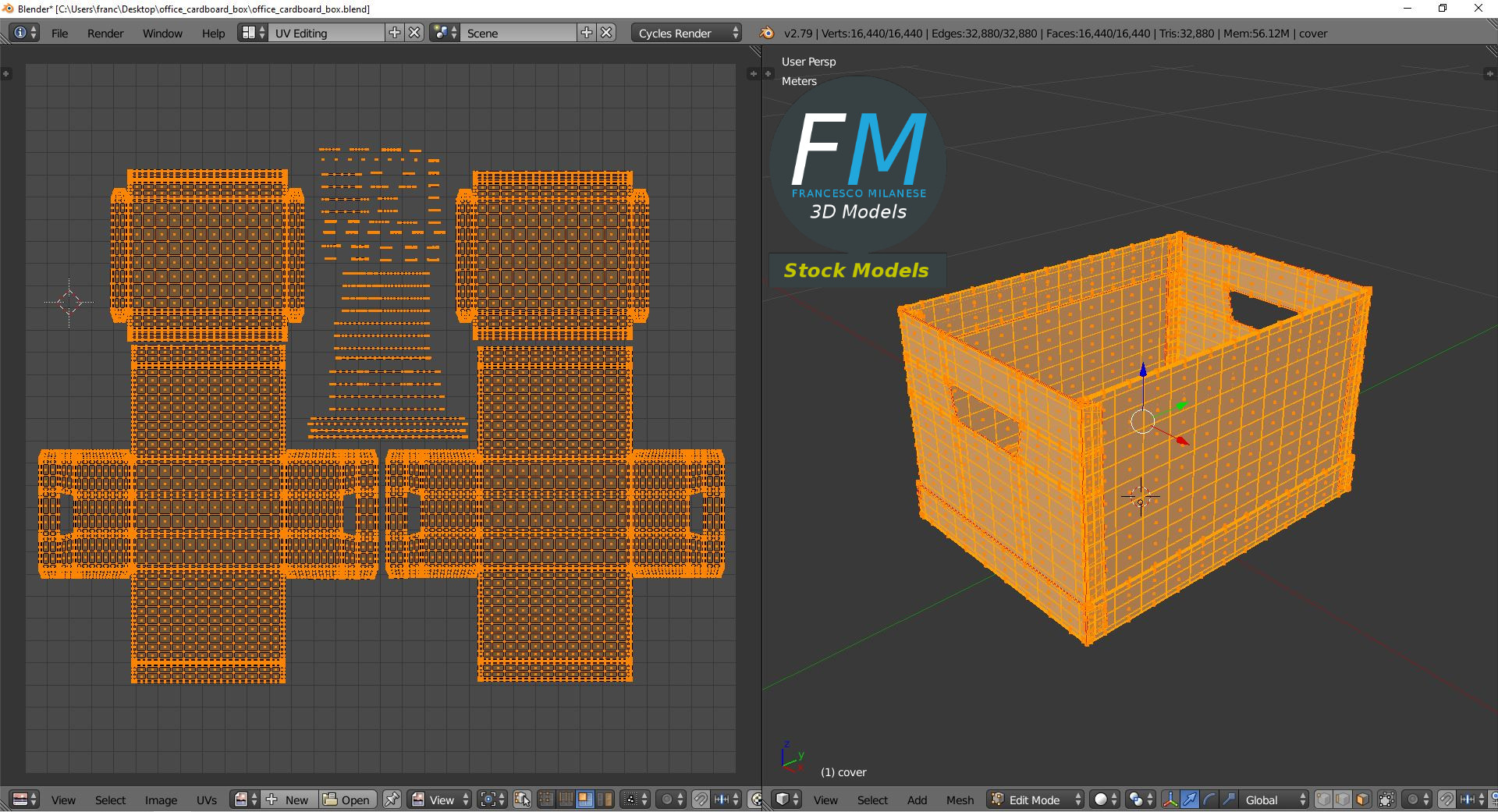The height and width of the screenshot is (812, 1498).
Task: Add a new screen layout with plus
Action: pyautogui.click(x=395, y=33)
